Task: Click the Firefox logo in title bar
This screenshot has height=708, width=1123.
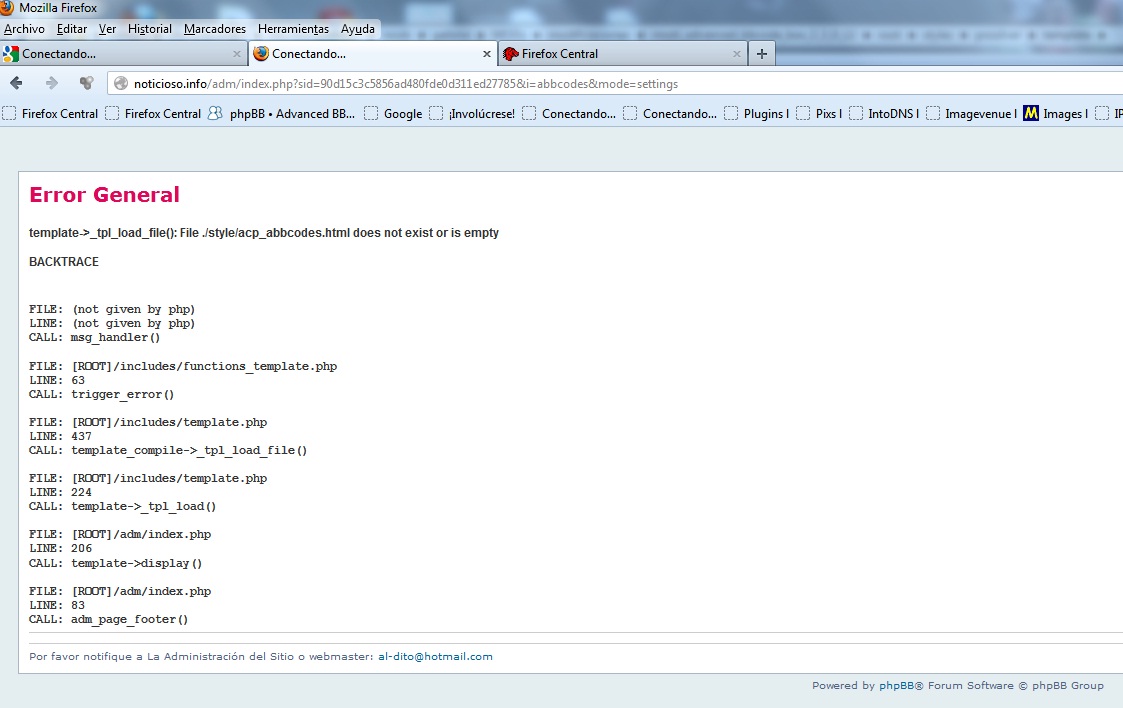Action: pos(7,7)
